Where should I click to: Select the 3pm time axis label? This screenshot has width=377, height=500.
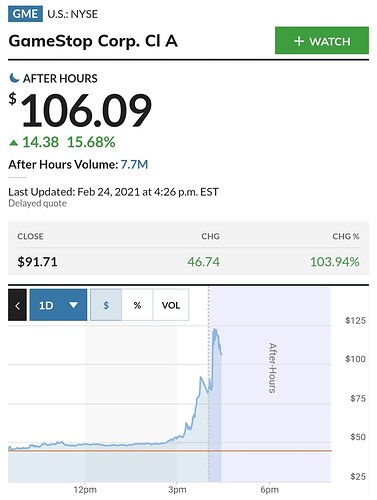click(177, 490)
